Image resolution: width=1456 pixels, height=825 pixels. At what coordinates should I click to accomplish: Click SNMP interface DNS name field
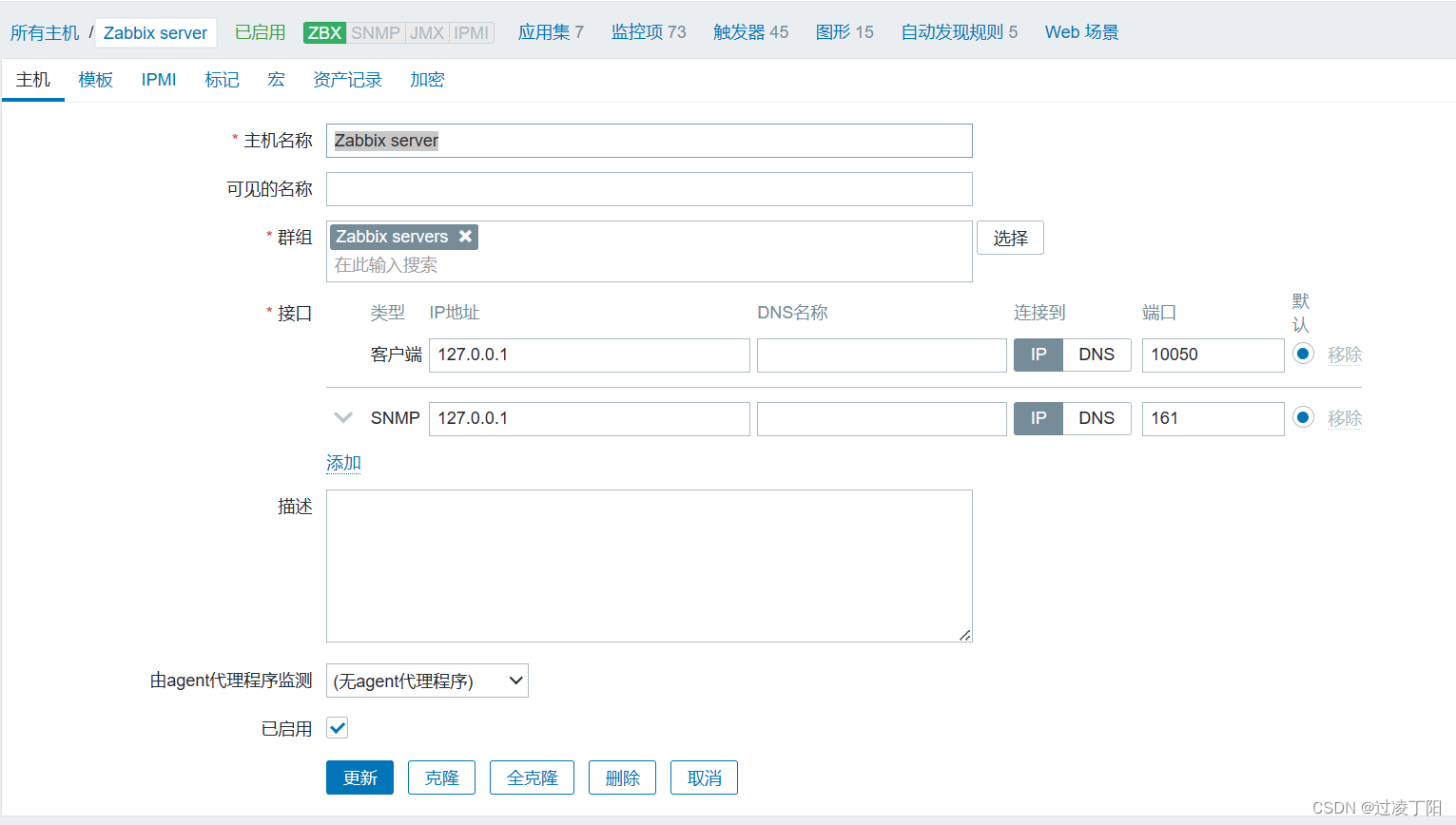882,418
